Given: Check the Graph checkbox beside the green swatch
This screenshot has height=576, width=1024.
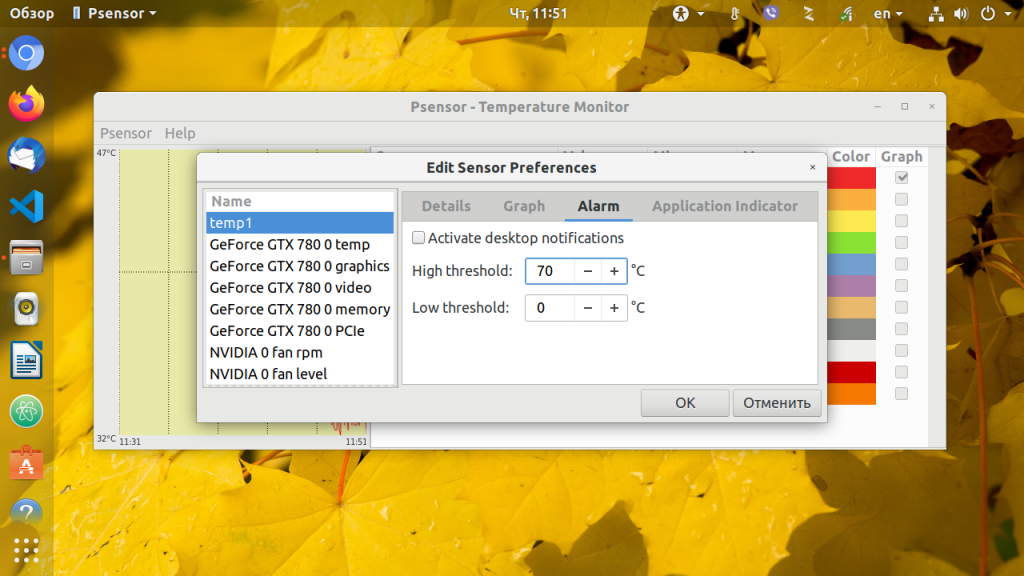Looking at the screenshot, I should 901,242.
